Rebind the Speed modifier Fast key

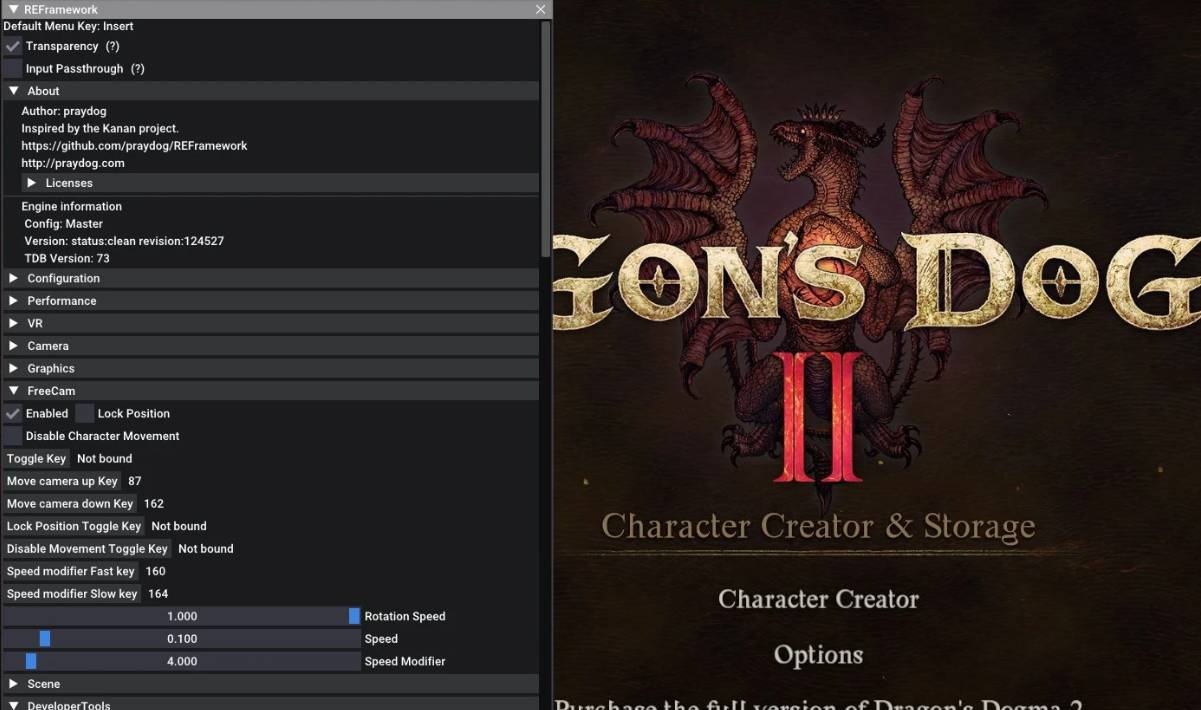click(70, 571)
